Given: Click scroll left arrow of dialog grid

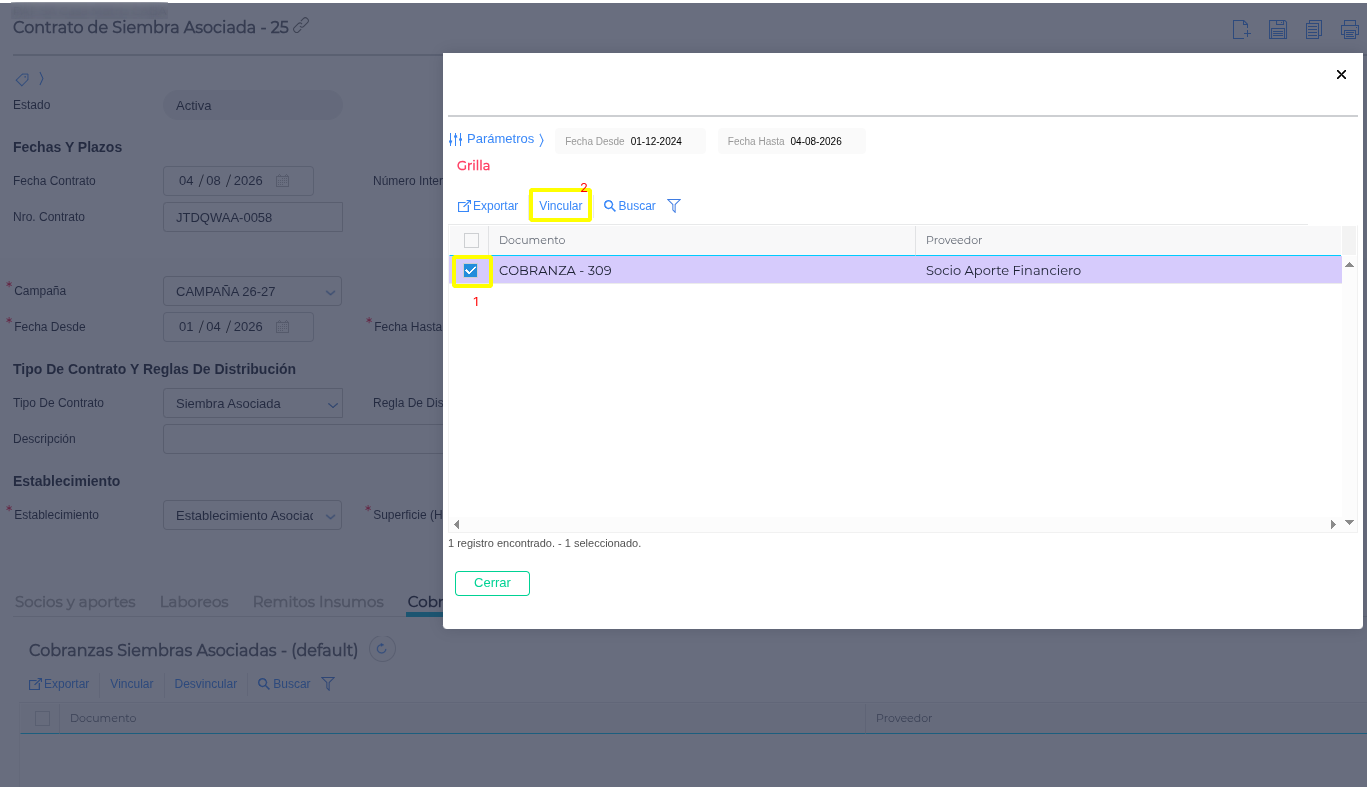Looking at the screenshot, I should tap(456, 524).
